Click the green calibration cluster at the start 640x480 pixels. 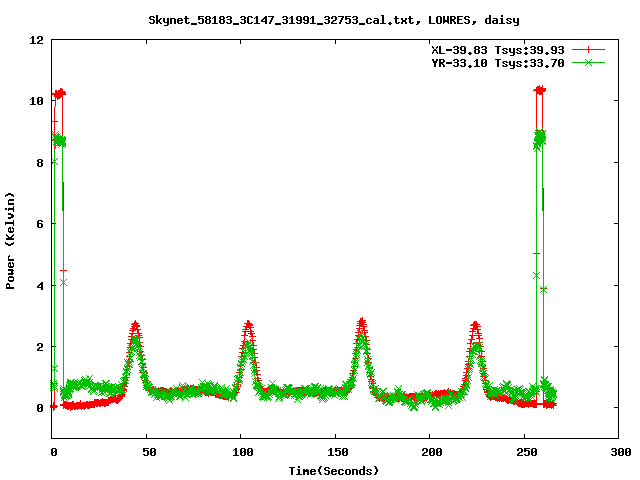pos(58,140)
